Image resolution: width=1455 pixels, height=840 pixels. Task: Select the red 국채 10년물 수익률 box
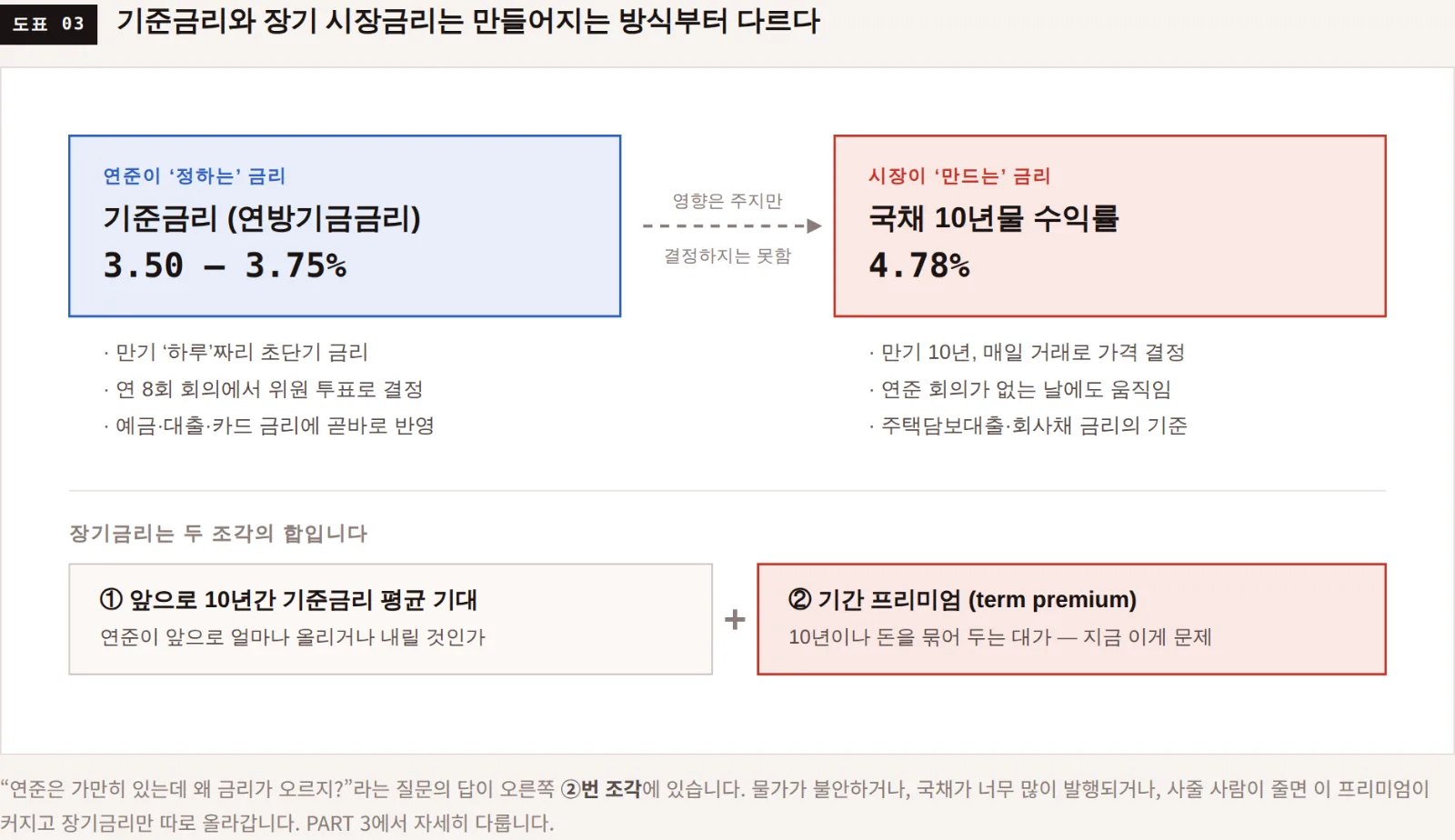tap(1109, 225)
